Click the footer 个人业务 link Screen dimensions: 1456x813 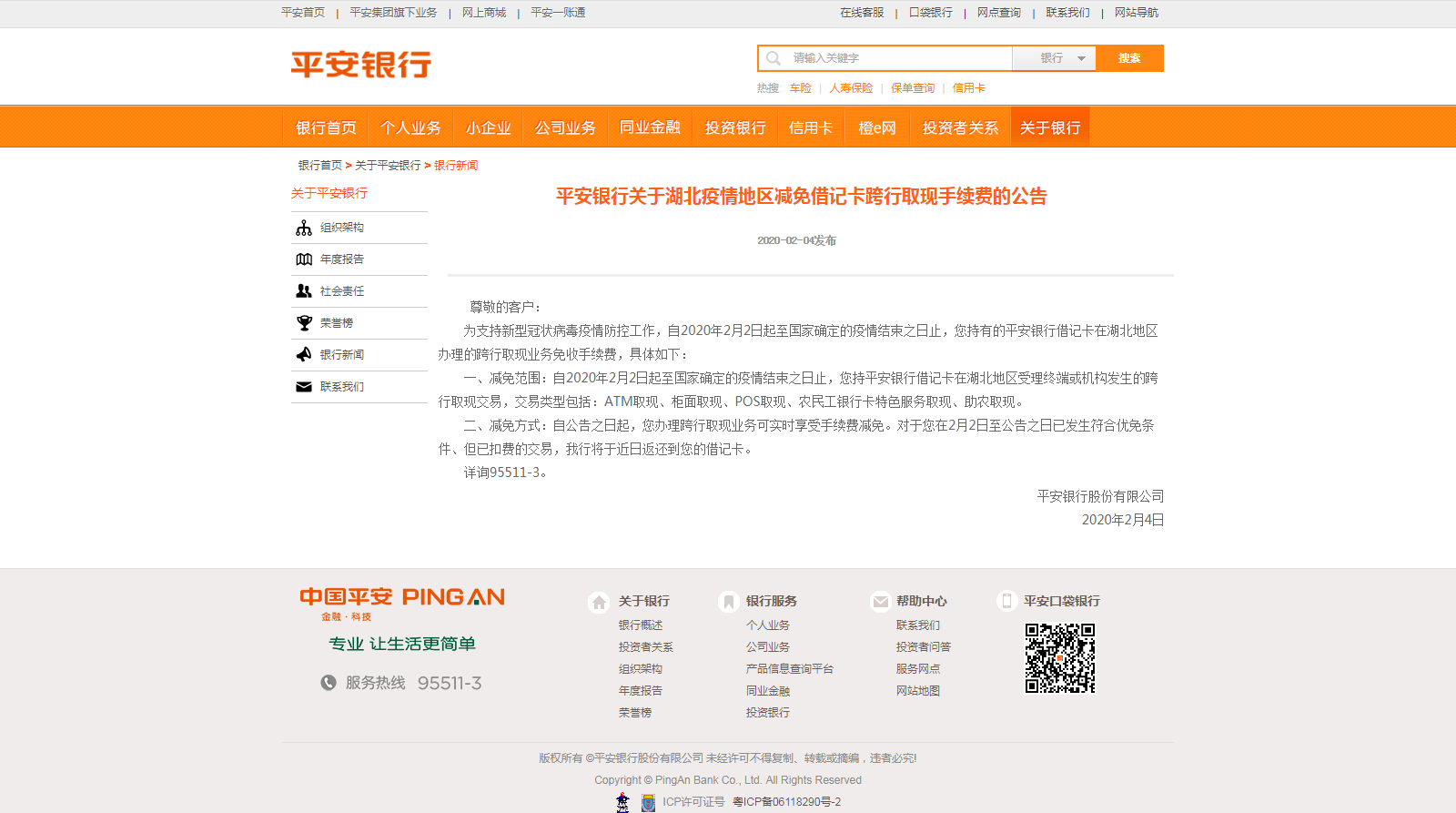point(768,625)
